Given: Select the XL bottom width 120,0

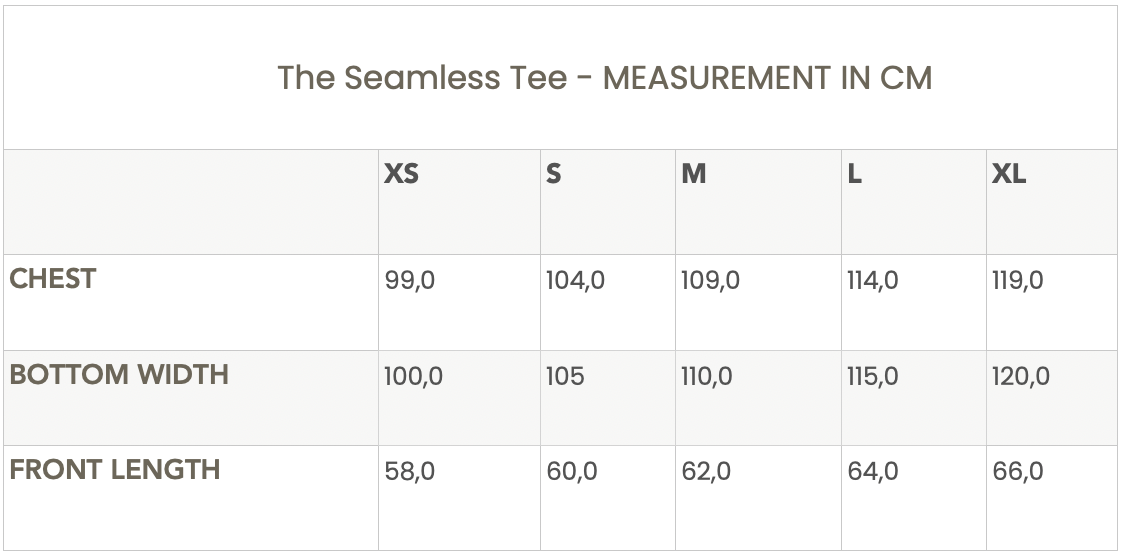Looking at the screenshot, I should [x=1021, y=377].
